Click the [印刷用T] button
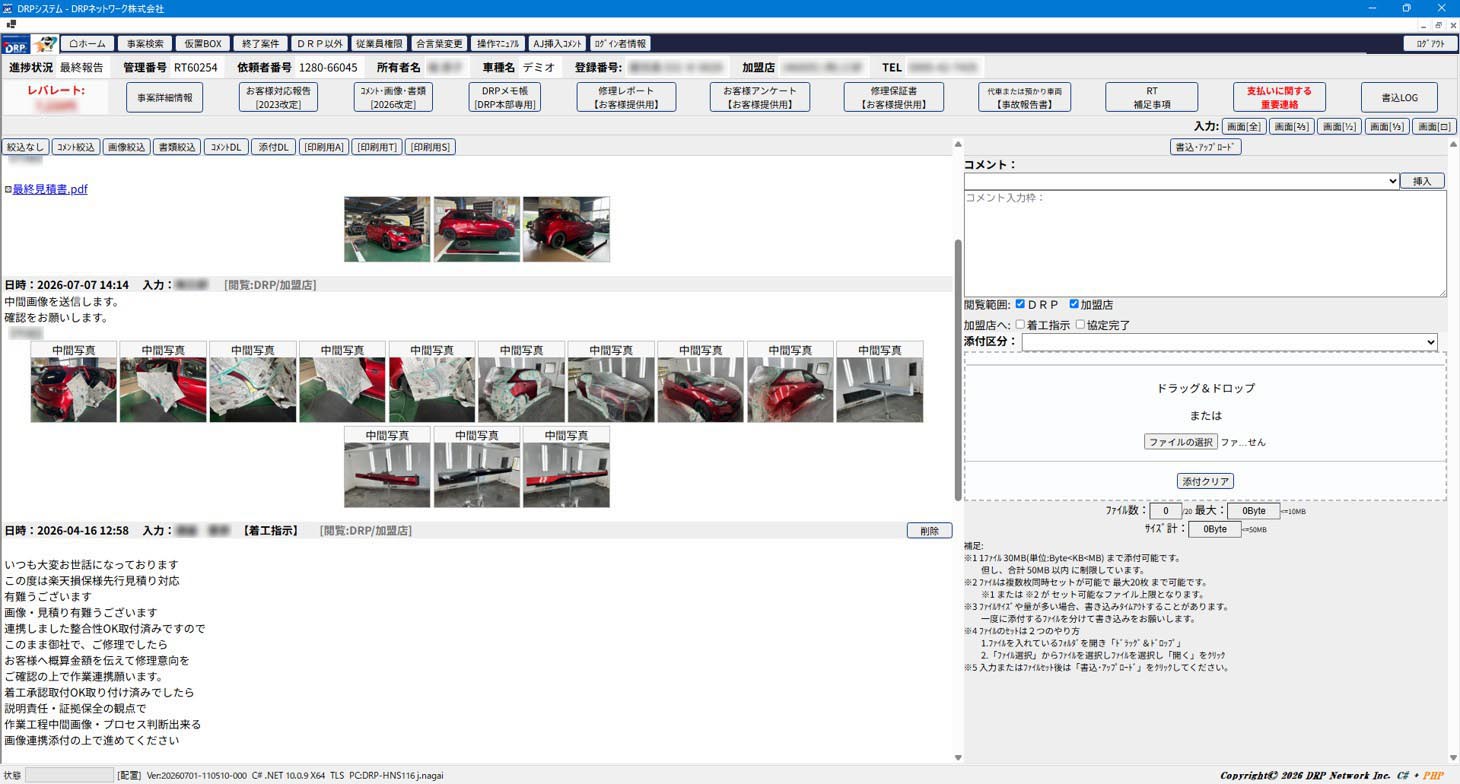 [x=377, y=147]
